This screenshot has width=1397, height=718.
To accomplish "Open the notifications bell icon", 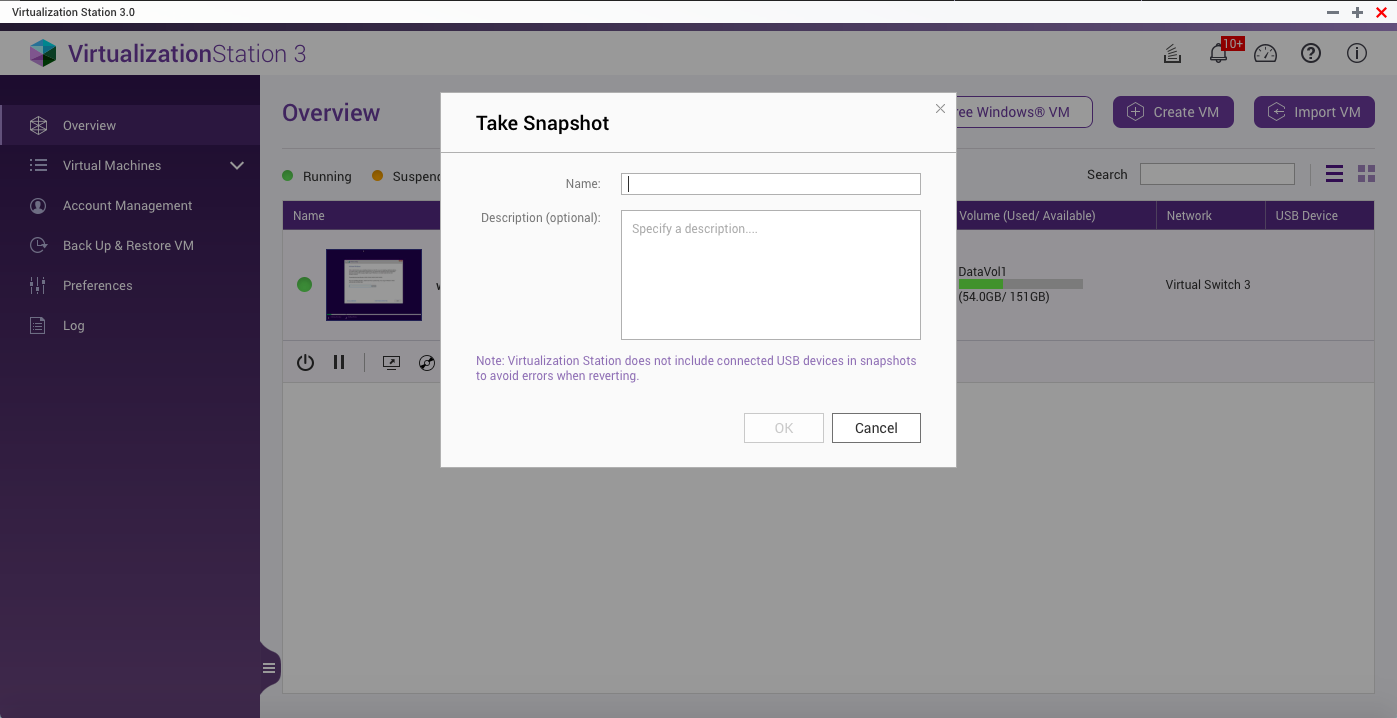I will click(1218, 54).
